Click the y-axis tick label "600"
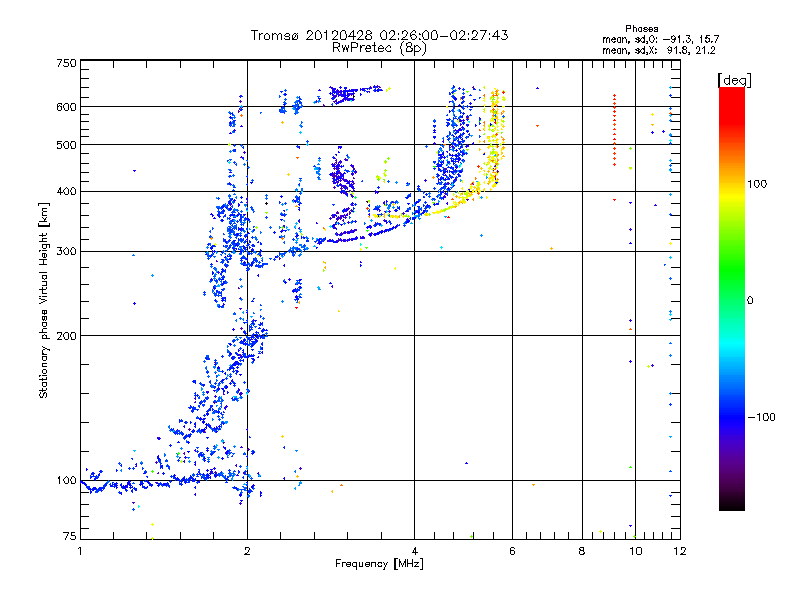The height and width of the screenshot is (600, 800). [66, 107]
